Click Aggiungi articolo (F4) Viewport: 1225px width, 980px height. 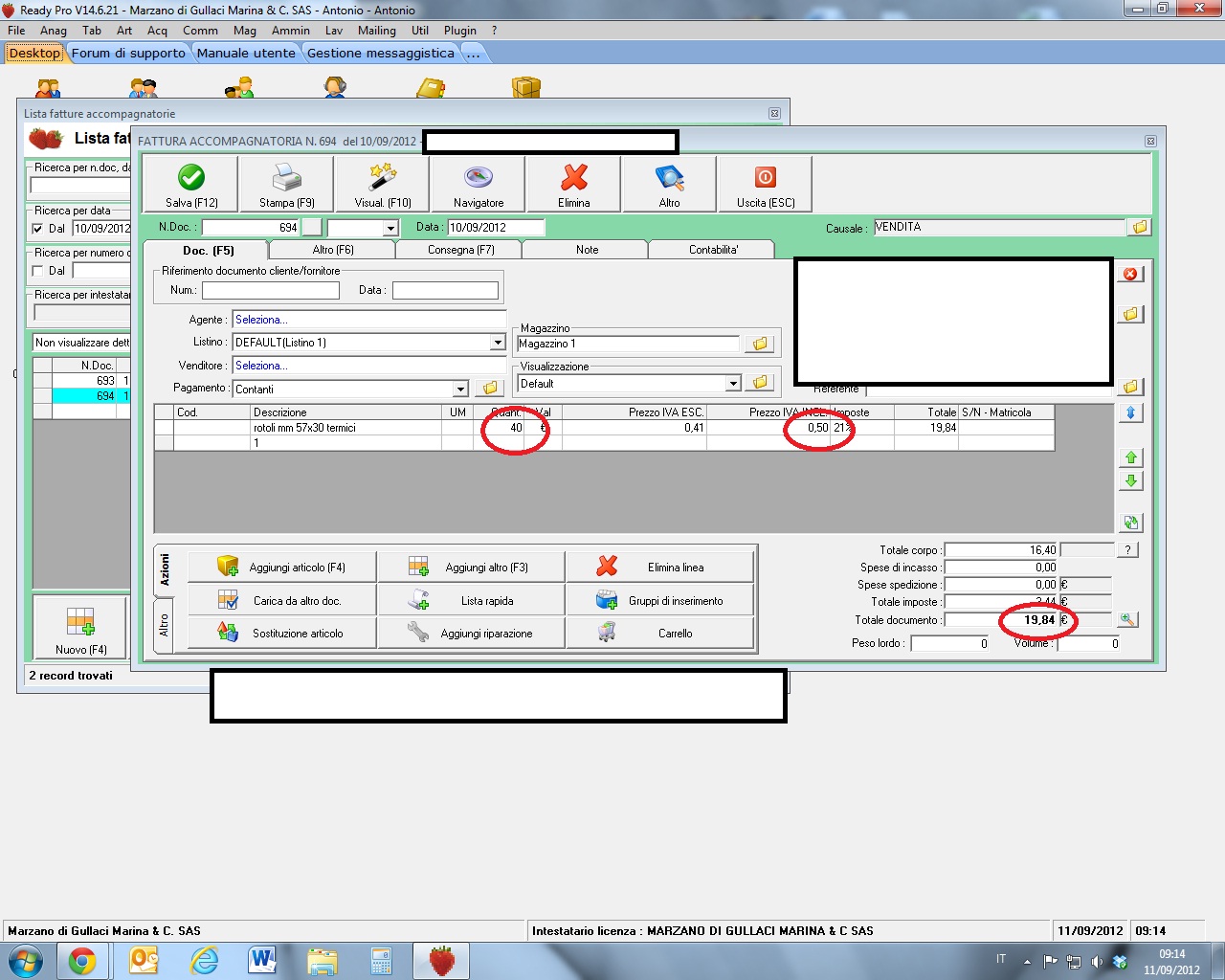(282, 567)
